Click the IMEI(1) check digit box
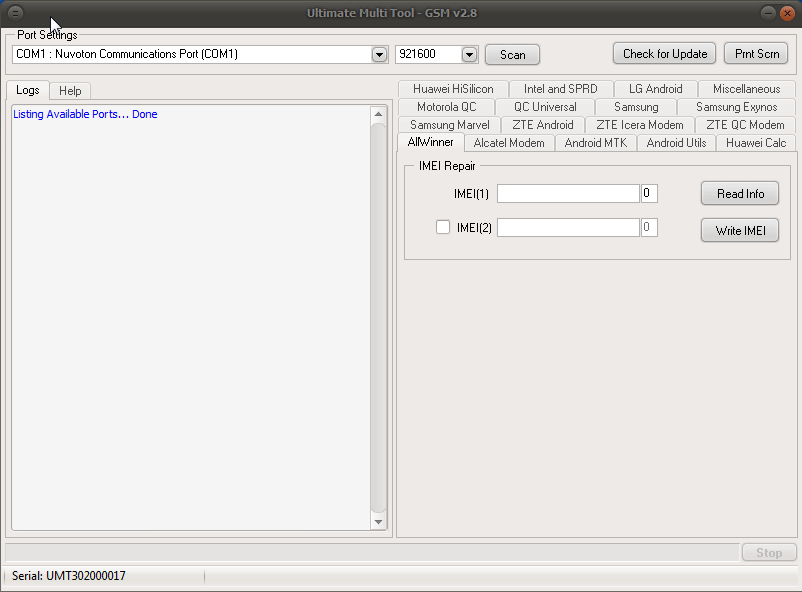 click(649, 193)
